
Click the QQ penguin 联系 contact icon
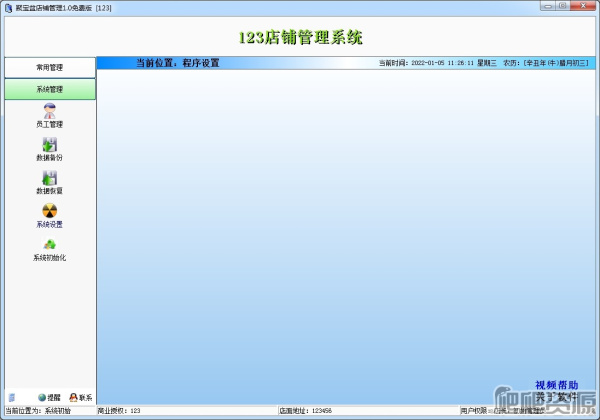[x=81, y=398]
